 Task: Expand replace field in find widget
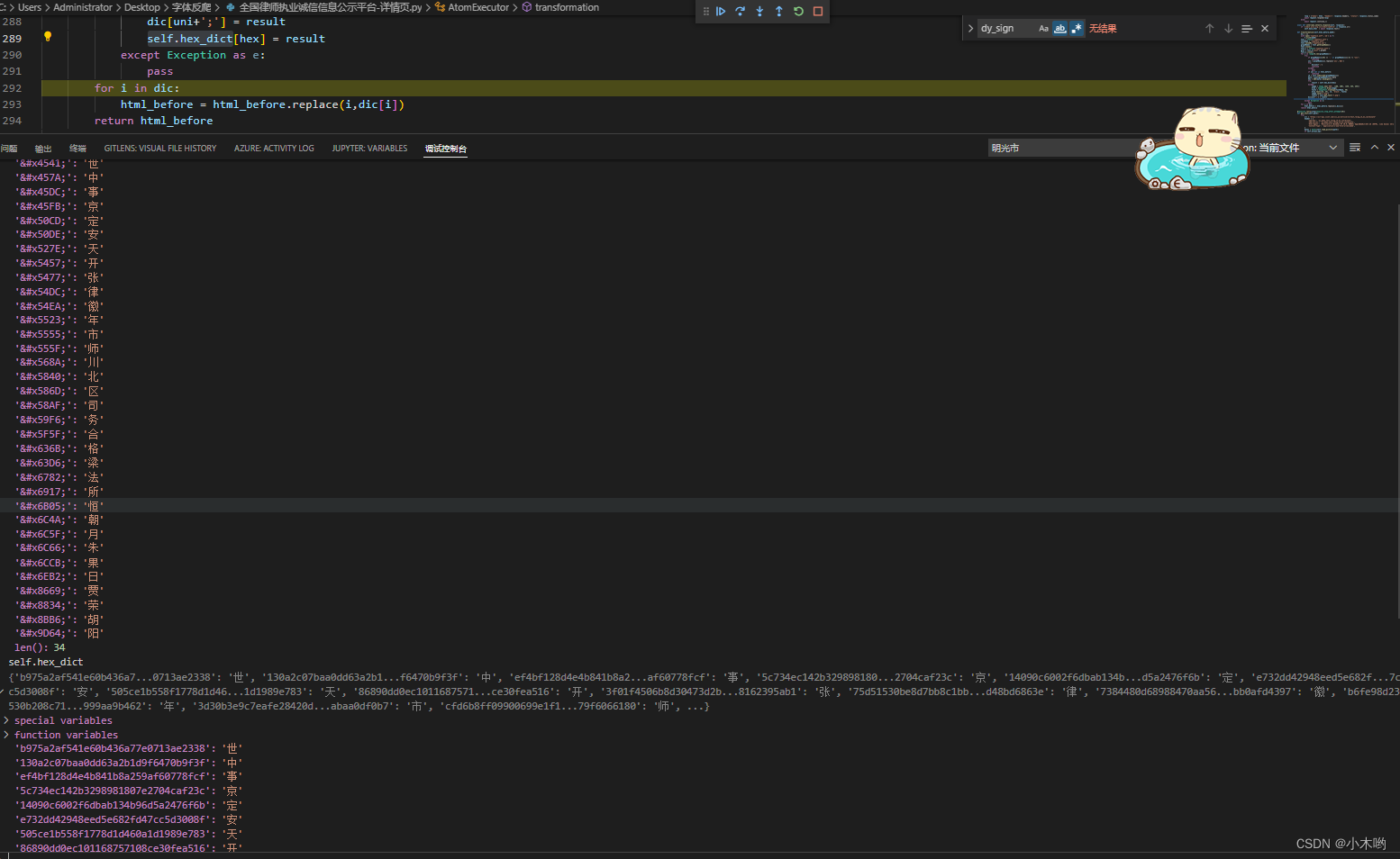(970, 29)
